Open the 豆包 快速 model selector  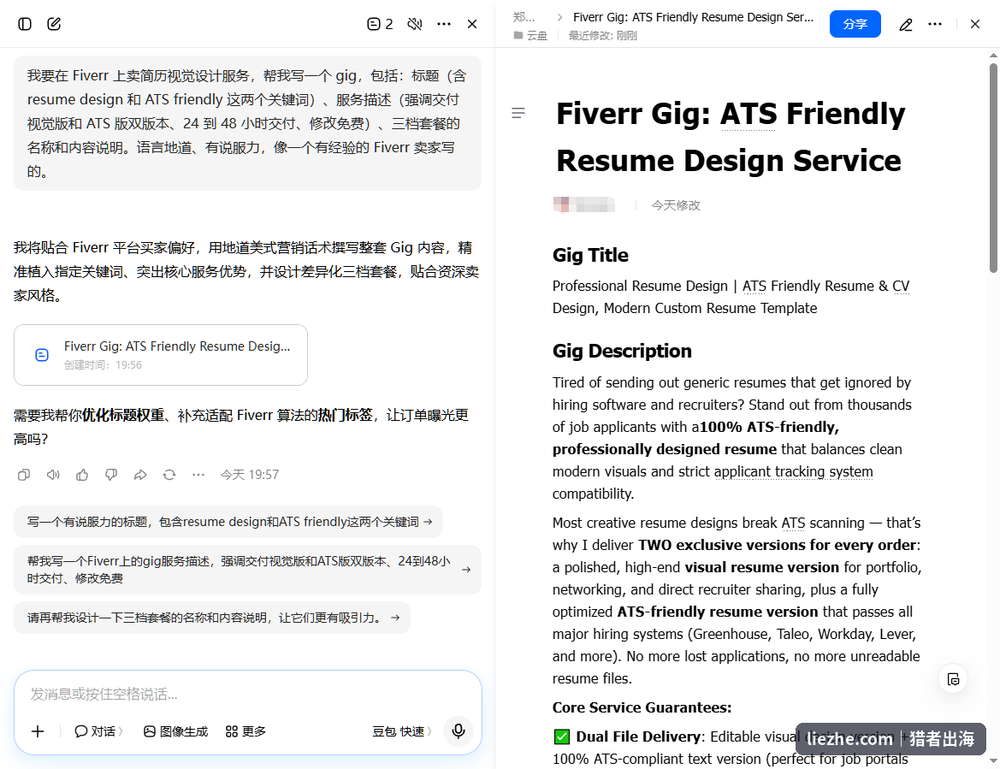401,731
